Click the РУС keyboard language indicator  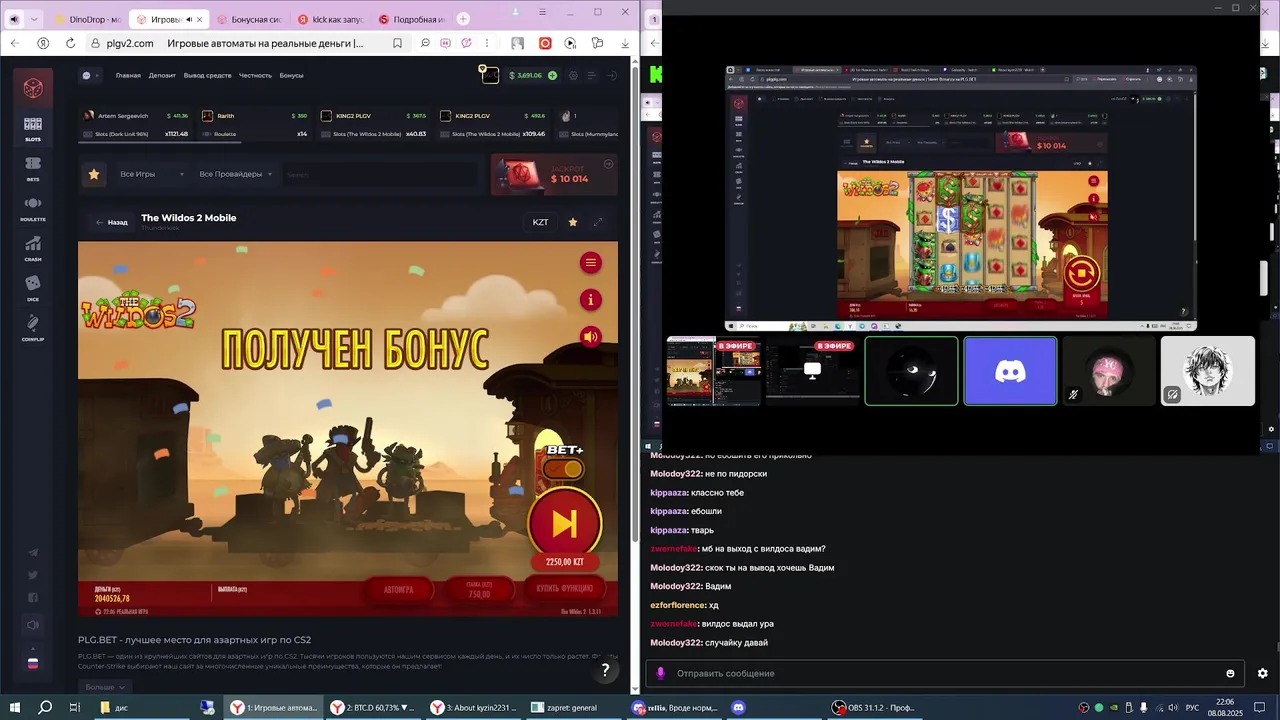1192,707
